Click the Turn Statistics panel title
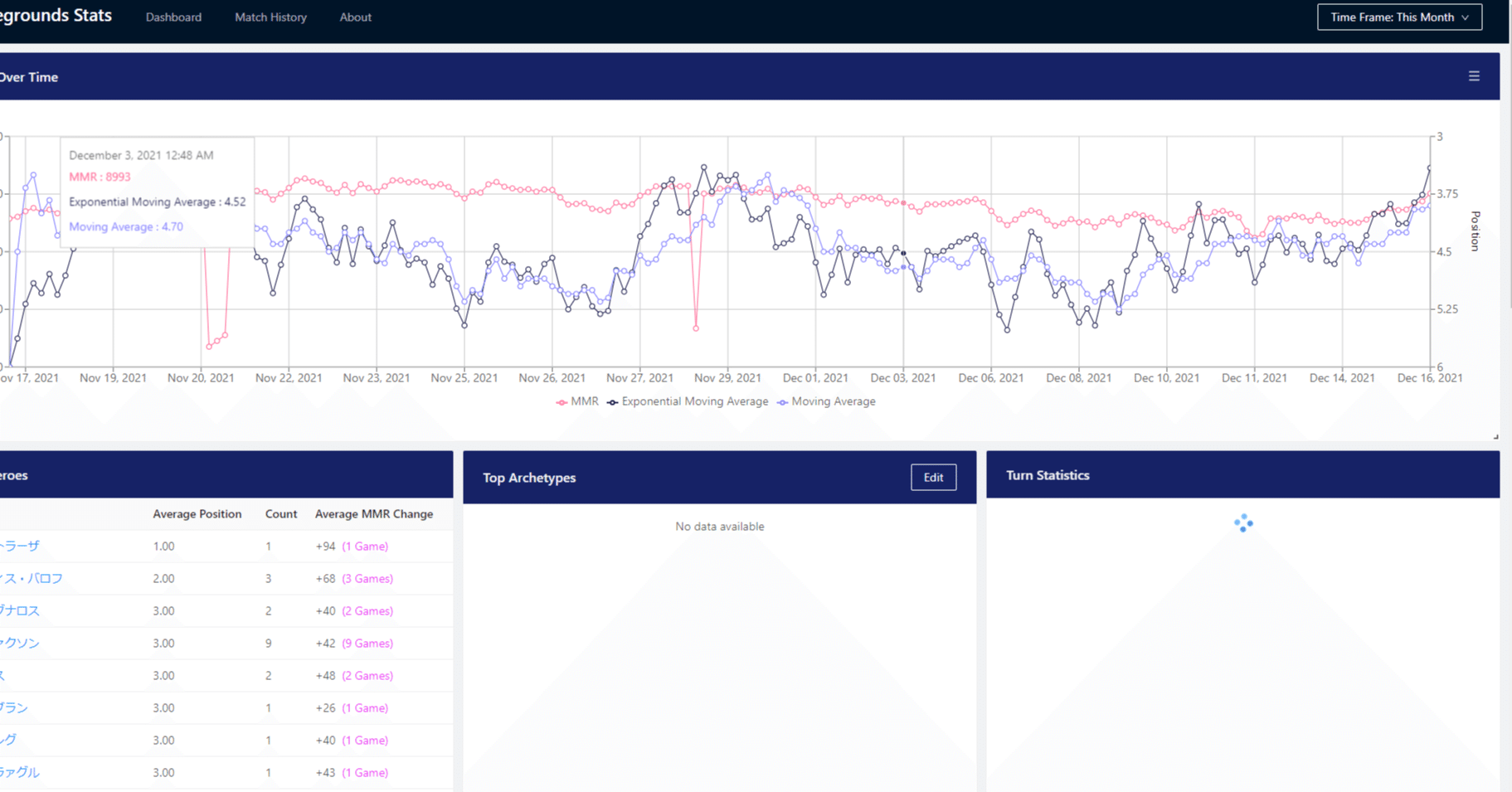 (x=1048, y=475)
